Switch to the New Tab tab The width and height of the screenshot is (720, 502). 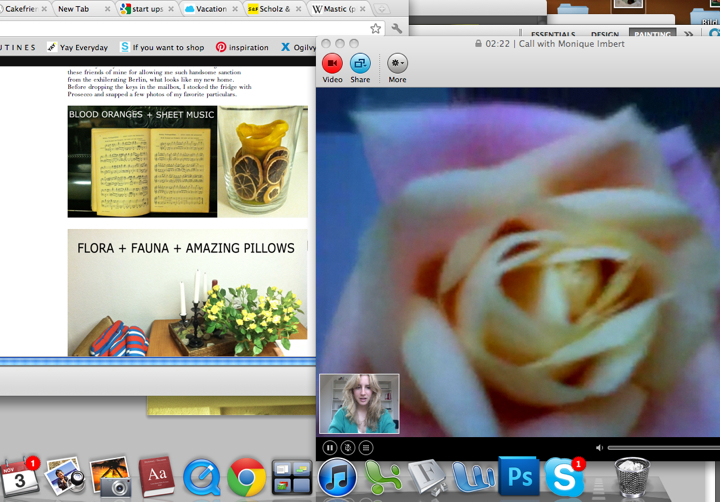tap(78, 9)
